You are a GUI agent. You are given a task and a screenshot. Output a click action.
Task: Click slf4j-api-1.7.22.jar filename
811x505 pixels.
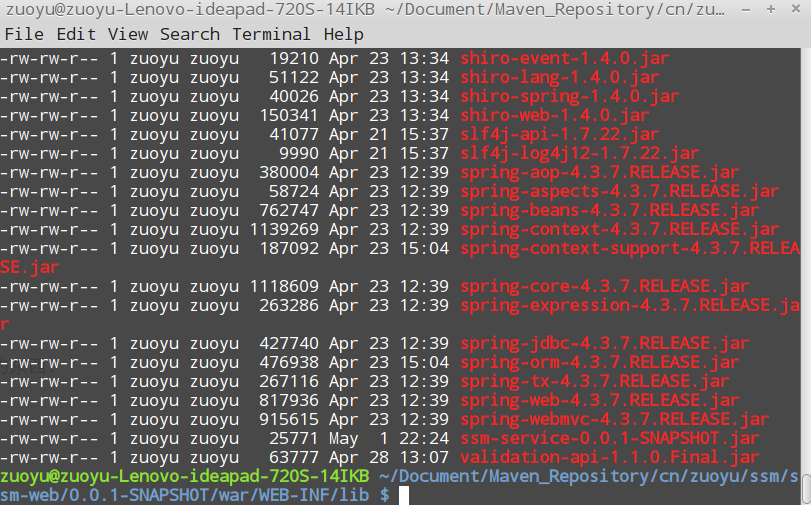coord(560,135)
